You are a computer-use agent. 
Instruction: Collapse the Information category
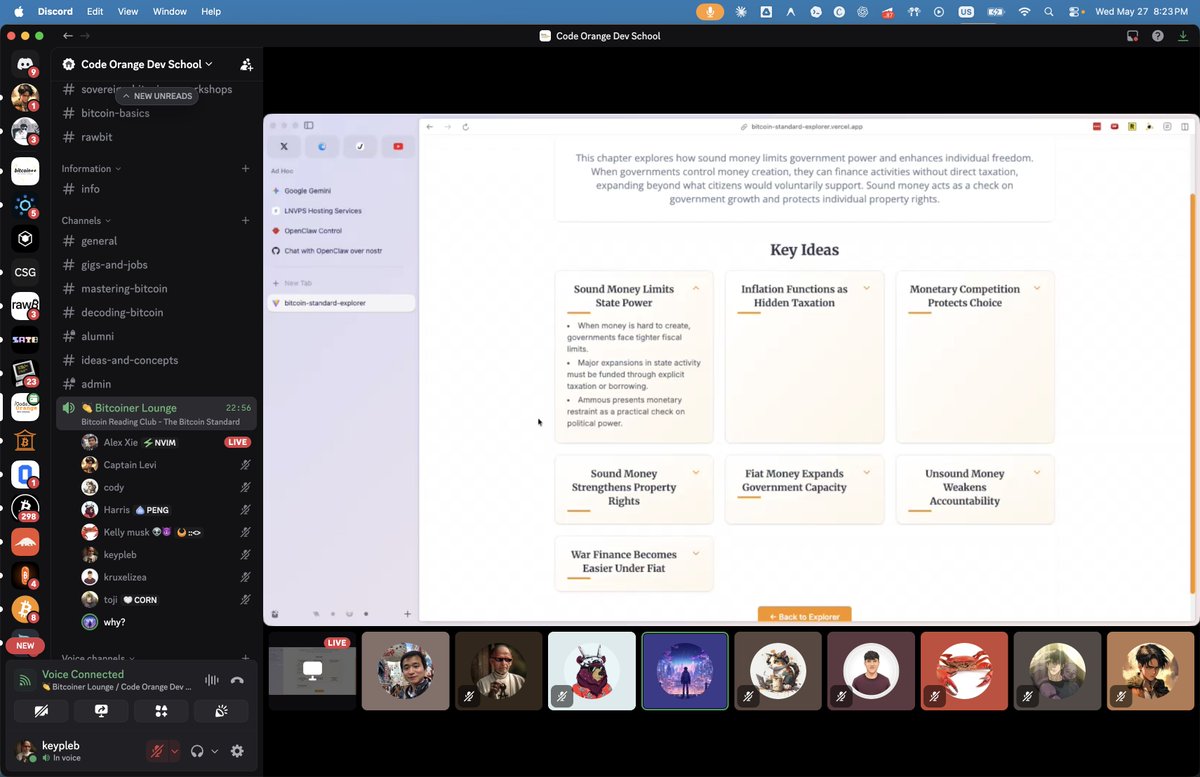[91, 169]
